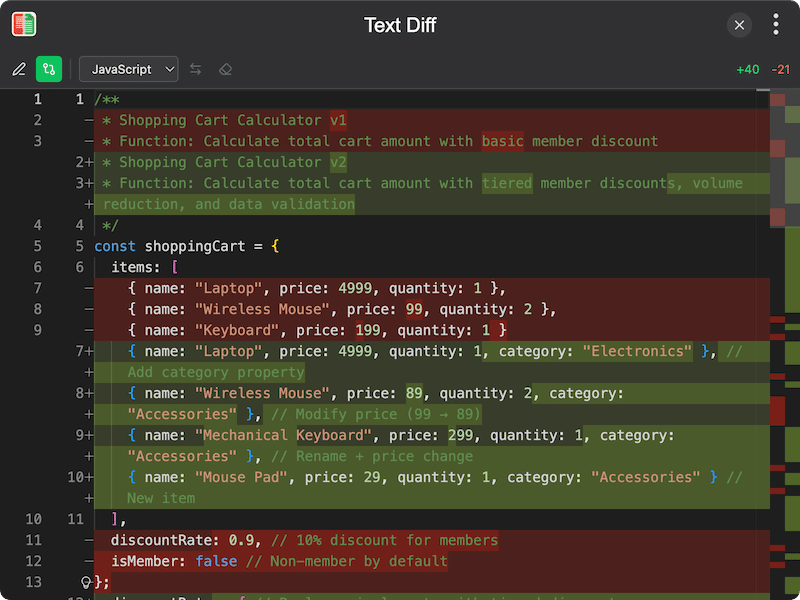Click the added 'Shopping Cart Calculator v2' line
The width and height of the screenshot is (800, 600).
(232, 162)
